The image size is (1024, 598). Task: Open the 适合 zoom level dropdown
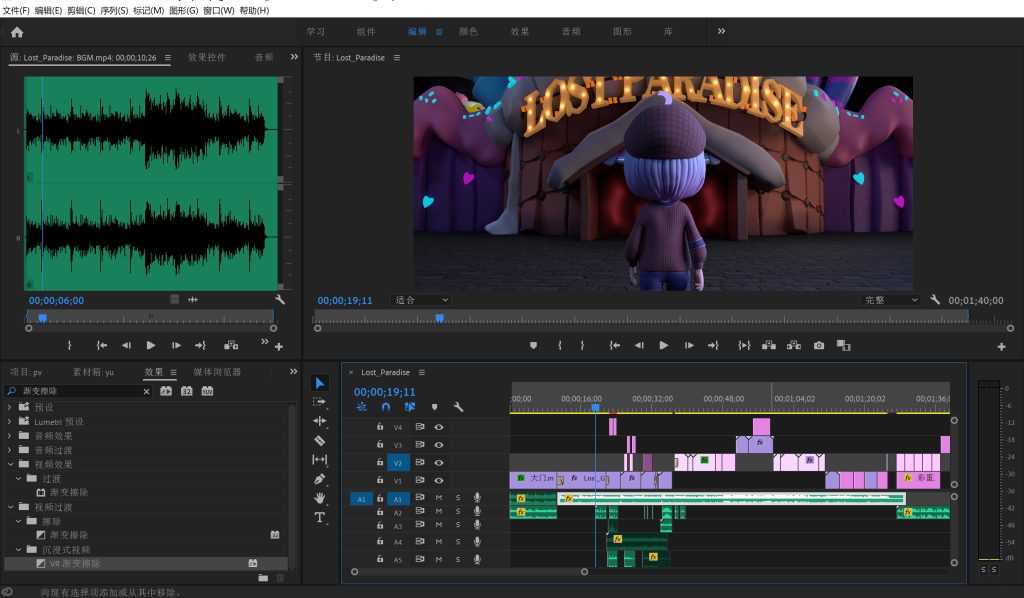(x=421, y=300)
